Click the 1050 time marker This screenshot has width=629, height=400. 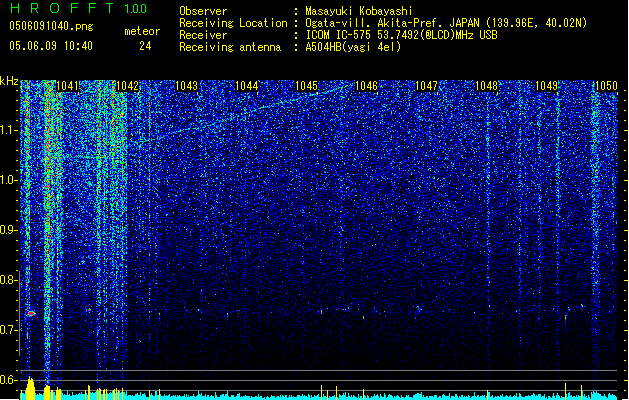(606, 86)
